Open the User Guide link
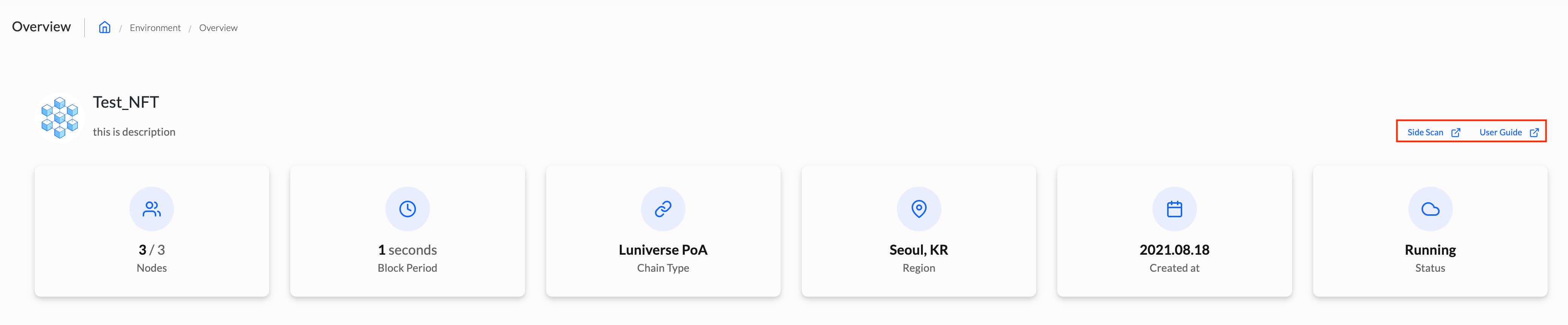This screenshot has width=1568, height=325. click(x=1500, y=132)
